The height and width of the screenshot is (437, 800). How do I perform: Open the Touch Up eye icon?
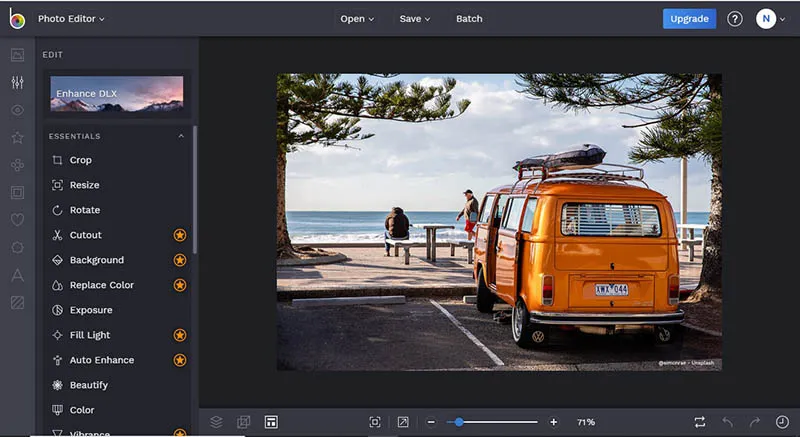pyautogui.click(x=17, y=110)
